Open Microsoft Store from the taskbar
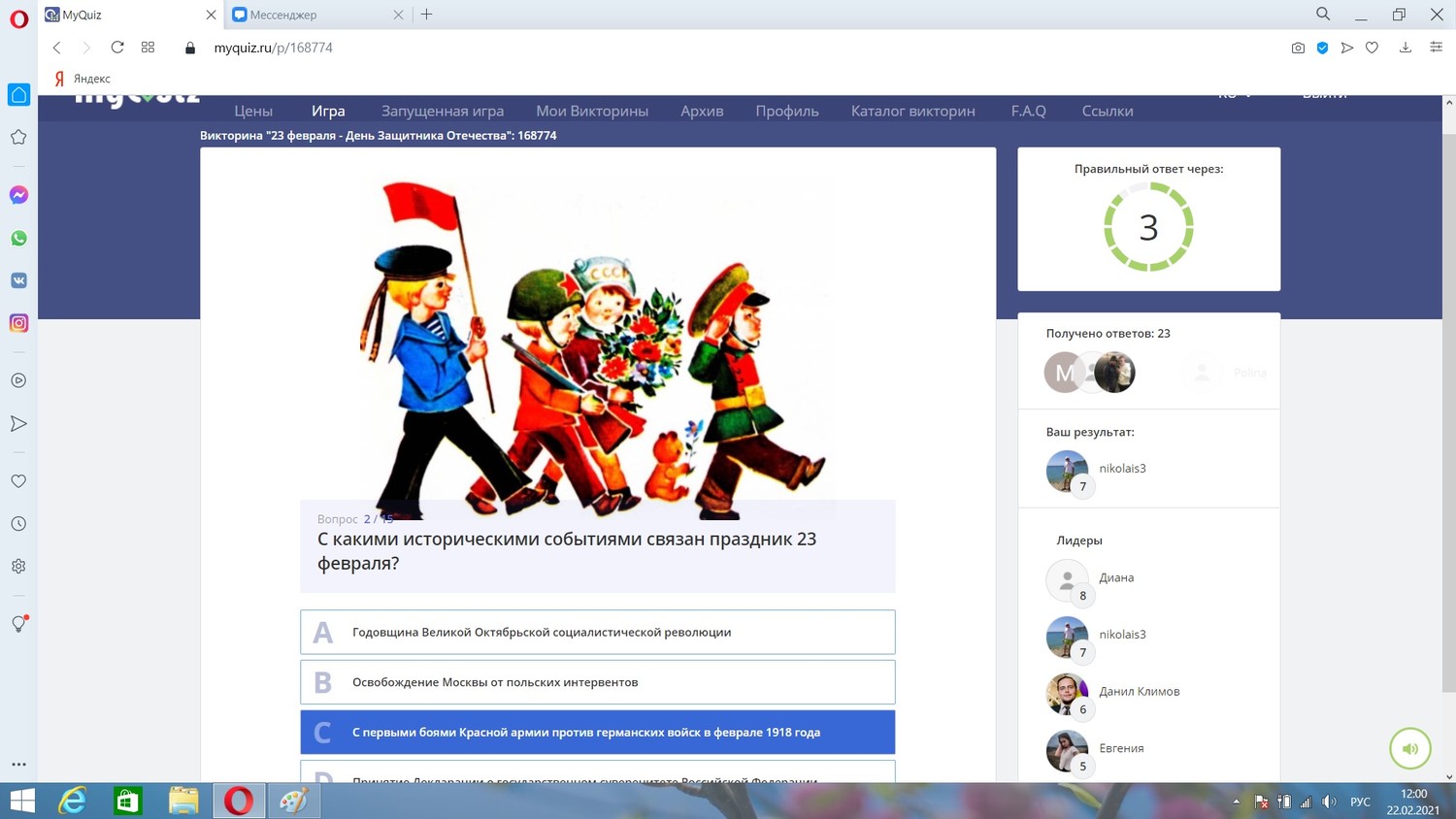Viewport: 1456px width, 819px height. [x=128, y=801]
